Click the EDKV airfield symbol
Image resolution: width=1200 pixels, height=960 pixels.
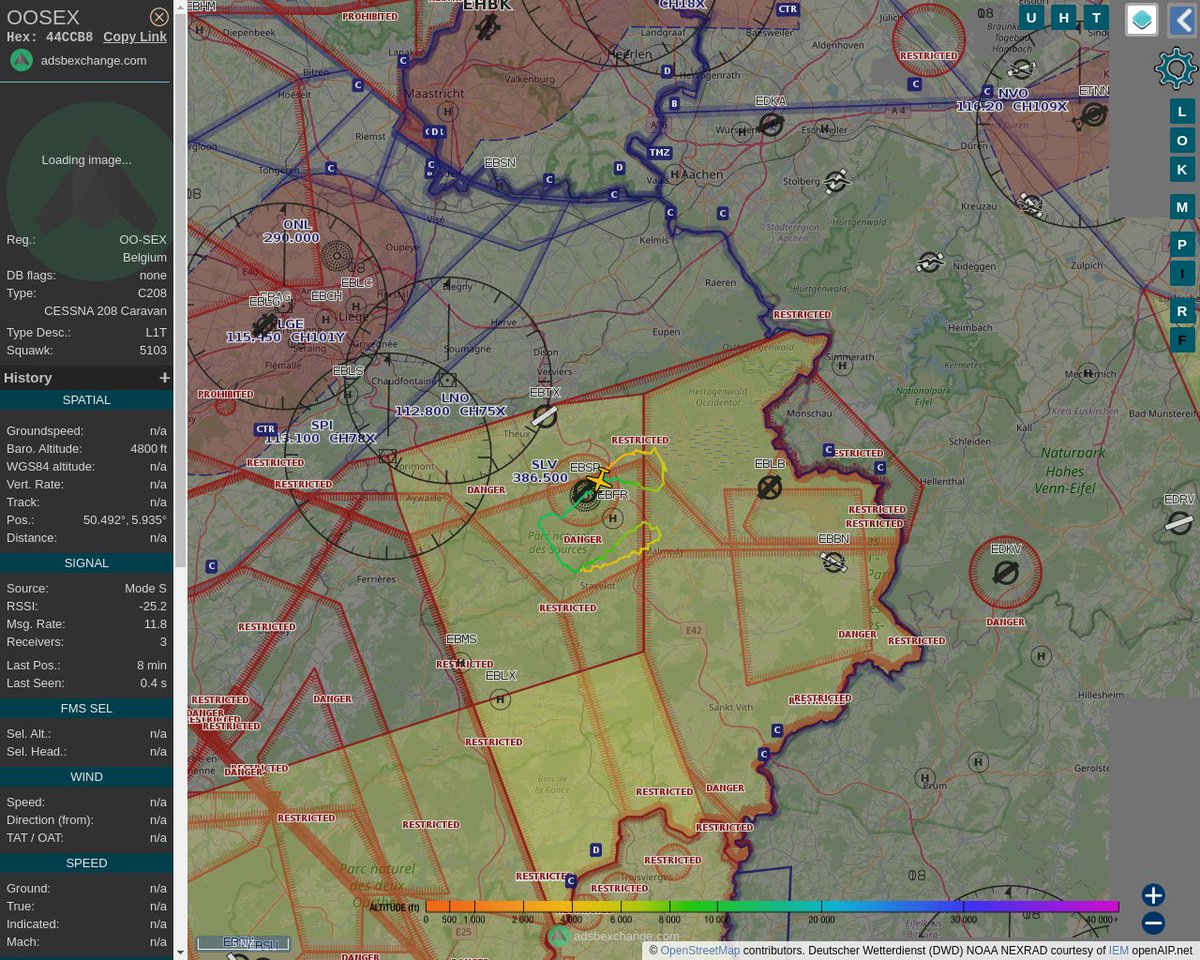(x=1005, y=573)
